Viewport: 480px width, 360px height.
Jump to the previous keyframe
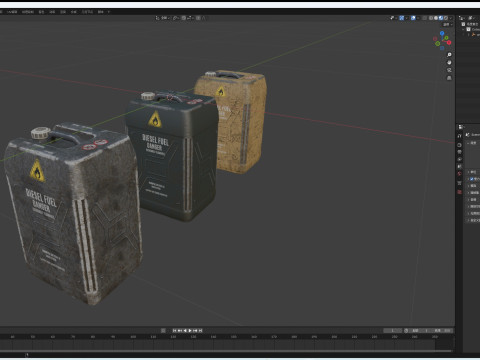pos(179,330)
